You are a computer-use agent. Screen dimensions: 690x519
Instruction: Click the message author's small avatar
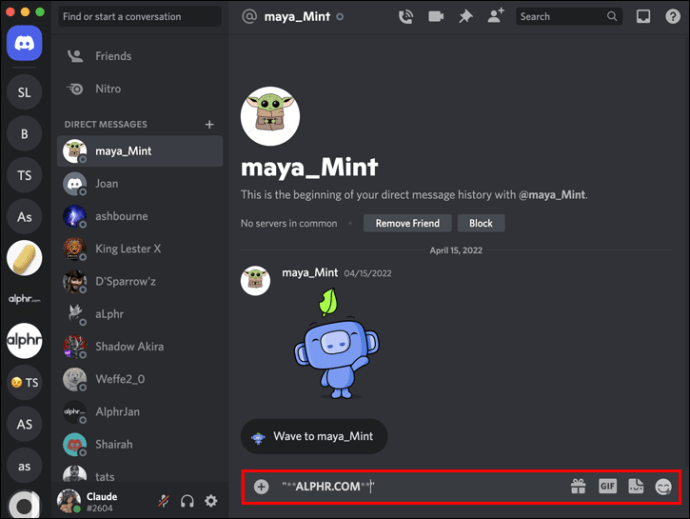click(255, 280)
